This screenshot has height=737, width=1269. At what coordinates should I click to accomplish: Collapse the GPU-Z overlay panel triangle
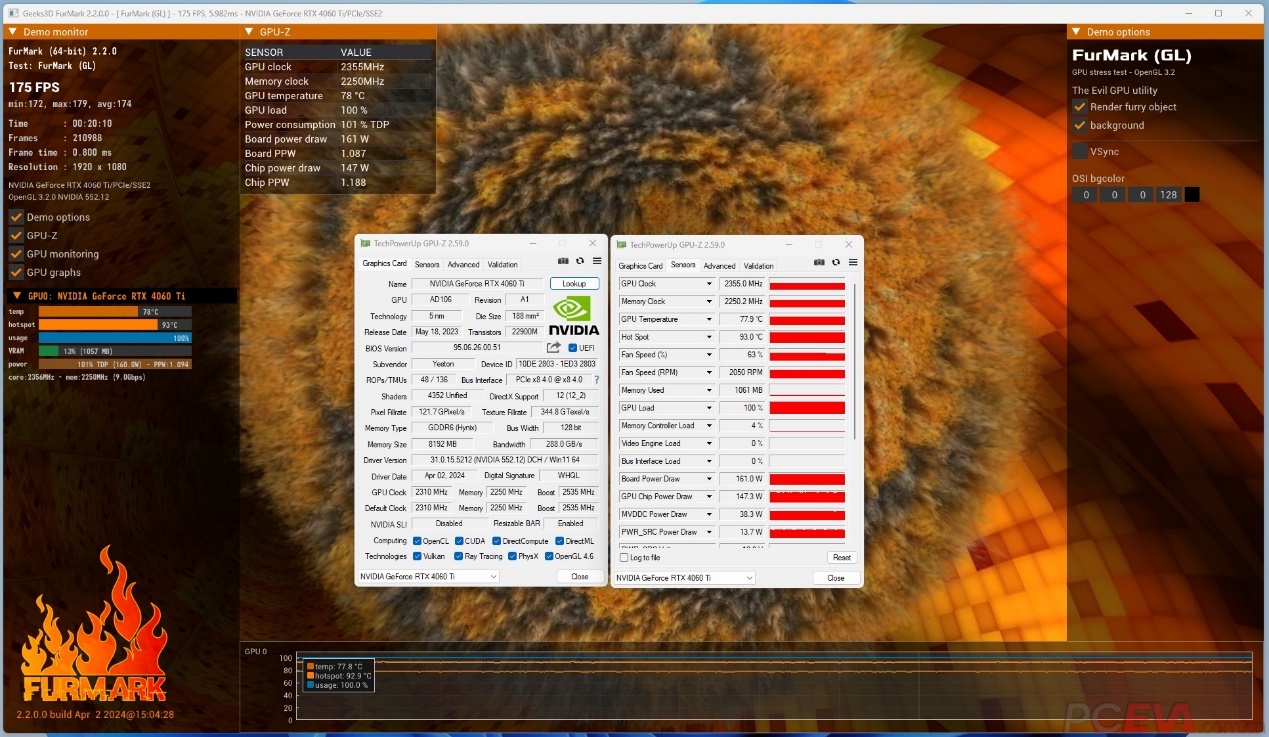click(249, 32)
